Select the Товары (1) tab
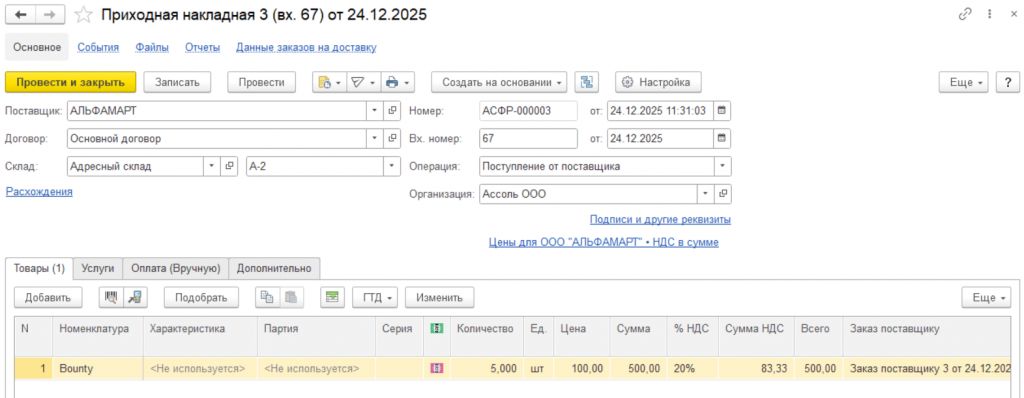This screenshot has width=1024, height=398. (x=39, y=268)
